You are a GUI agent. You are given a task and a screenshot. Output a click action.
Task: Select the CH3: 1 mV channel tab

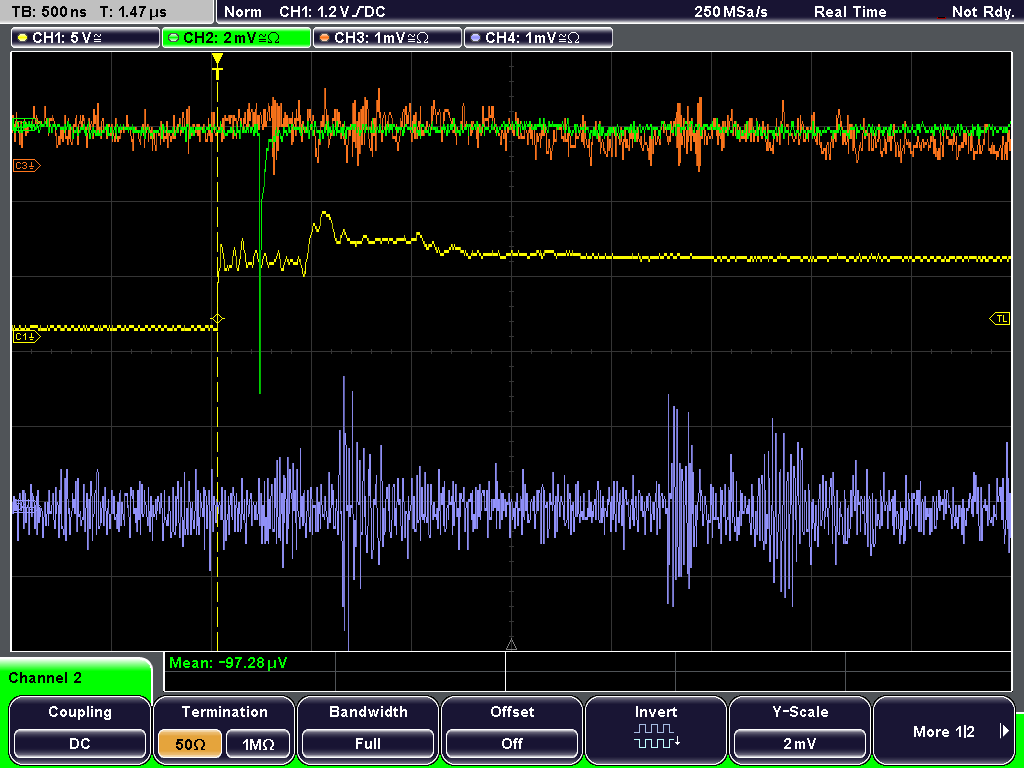(x=387, y=38)
